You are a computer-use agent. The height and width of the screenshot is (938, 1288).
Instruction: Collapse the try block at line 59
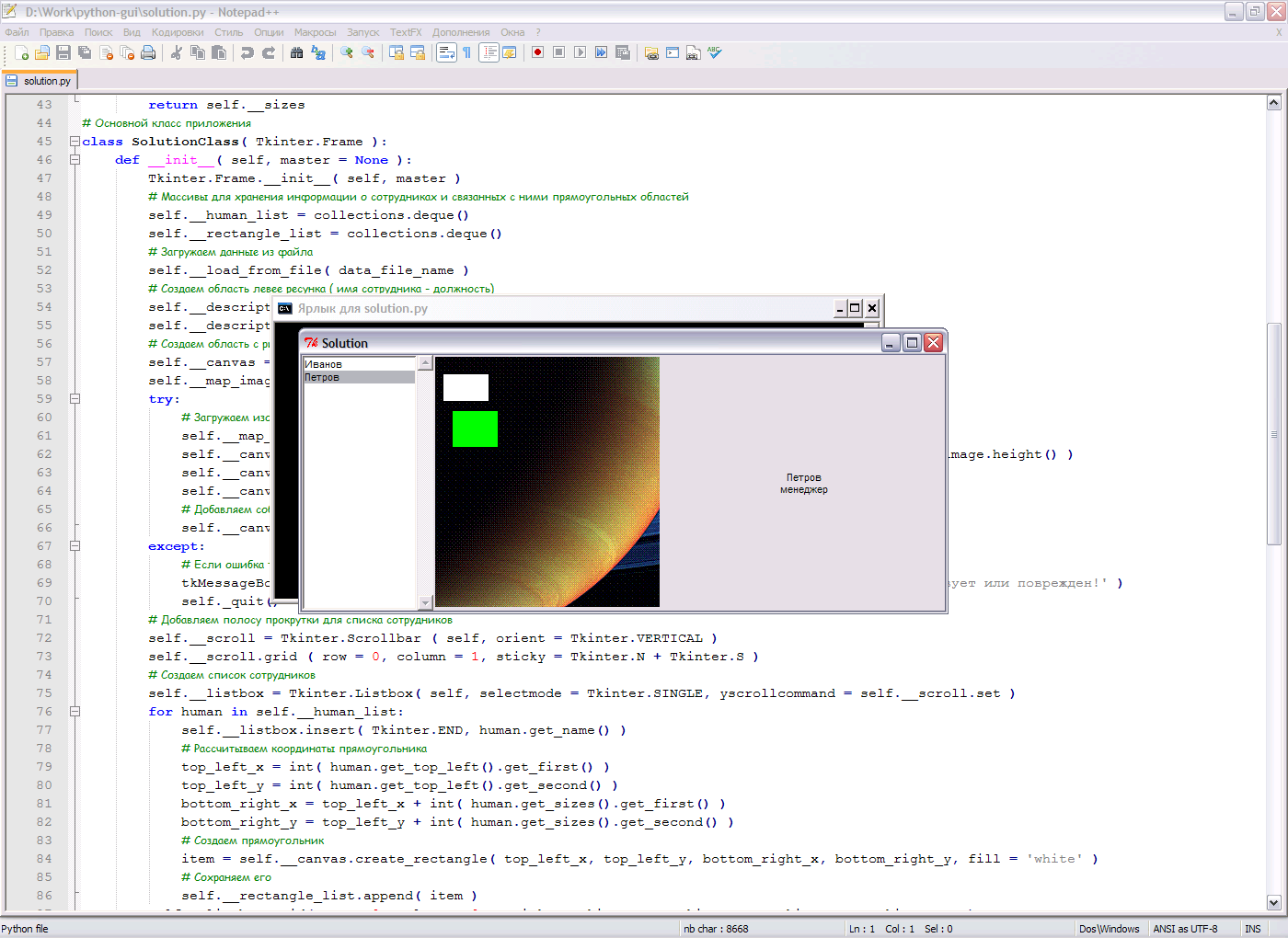point(75,398)
